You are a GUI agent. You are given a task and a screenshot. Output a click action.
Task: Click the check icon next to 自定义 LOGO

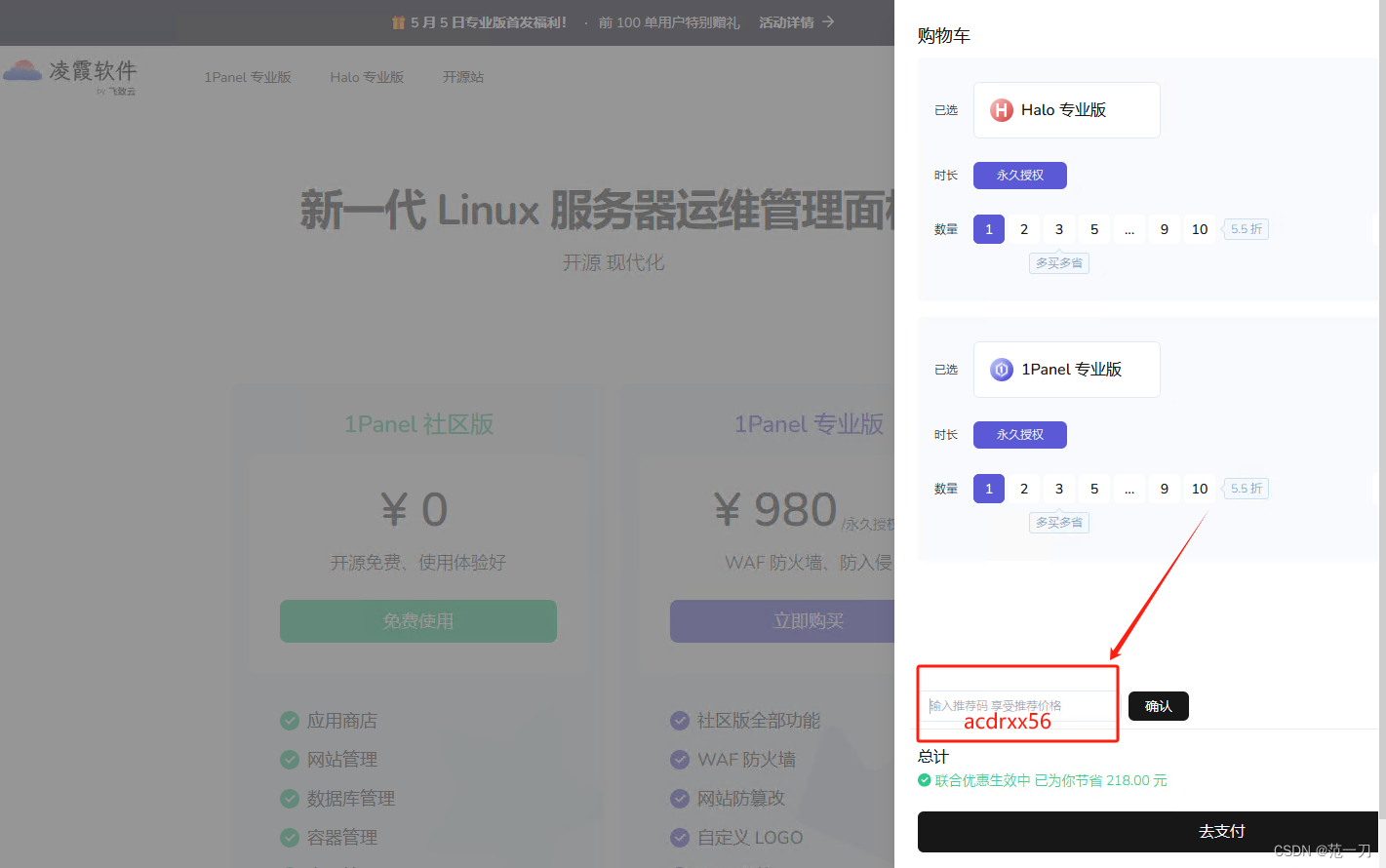[x=680, y=838]
